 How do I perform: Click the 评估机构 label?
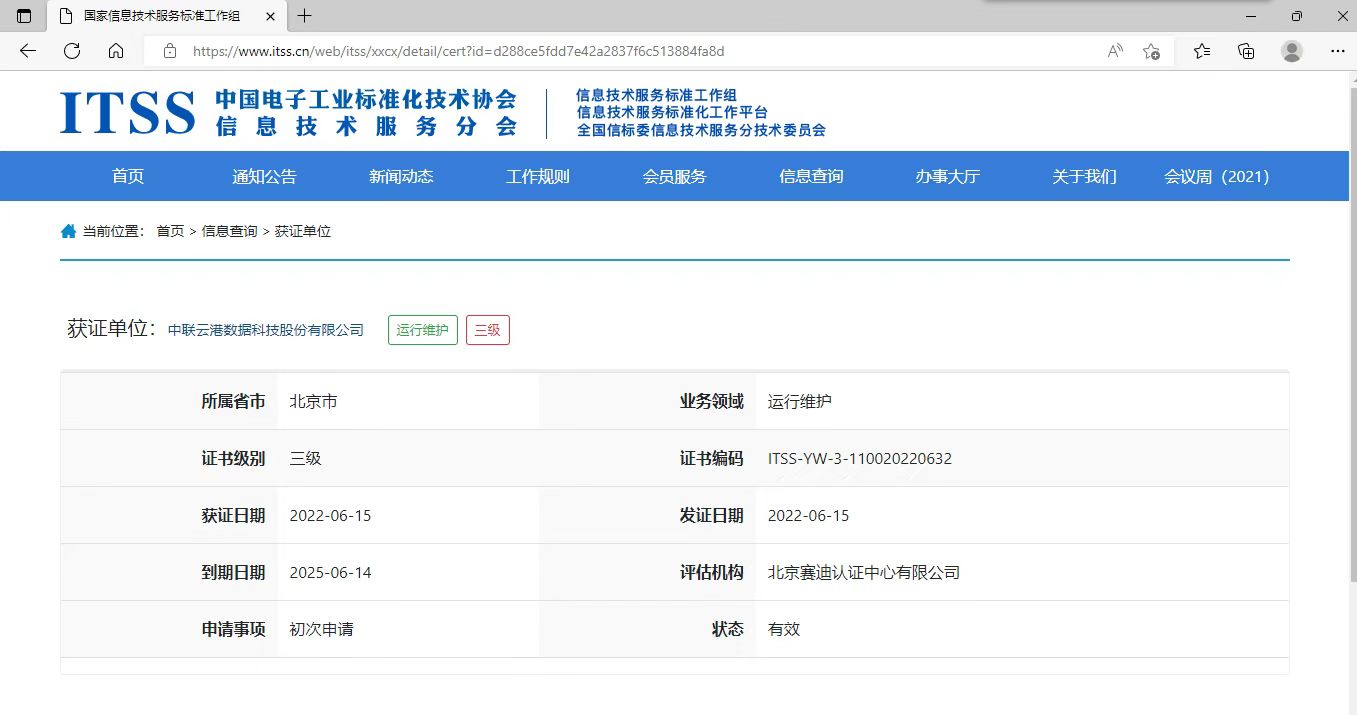(712, 572)
